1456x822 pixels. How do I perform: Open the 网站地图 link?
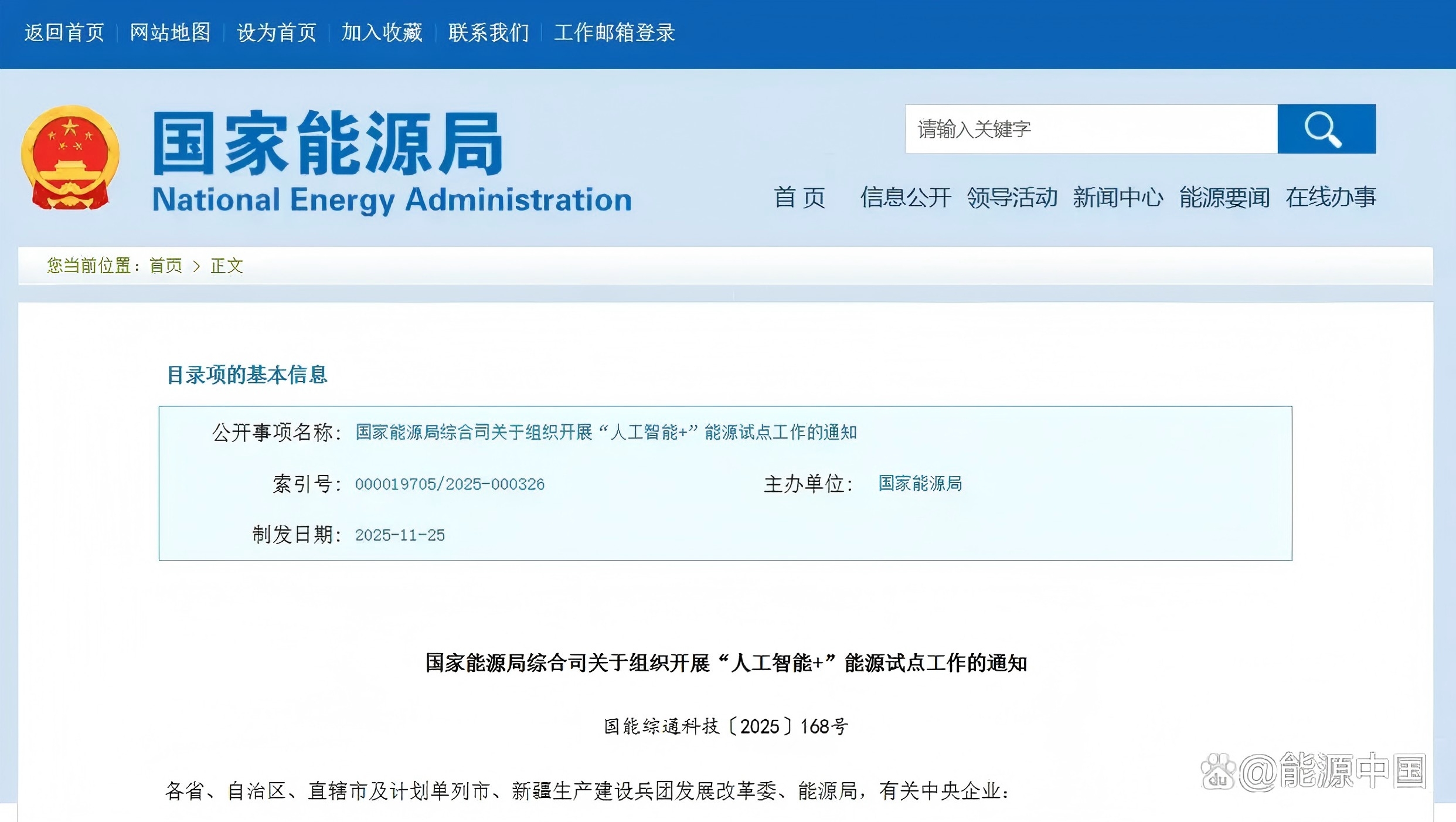point(170,32)
